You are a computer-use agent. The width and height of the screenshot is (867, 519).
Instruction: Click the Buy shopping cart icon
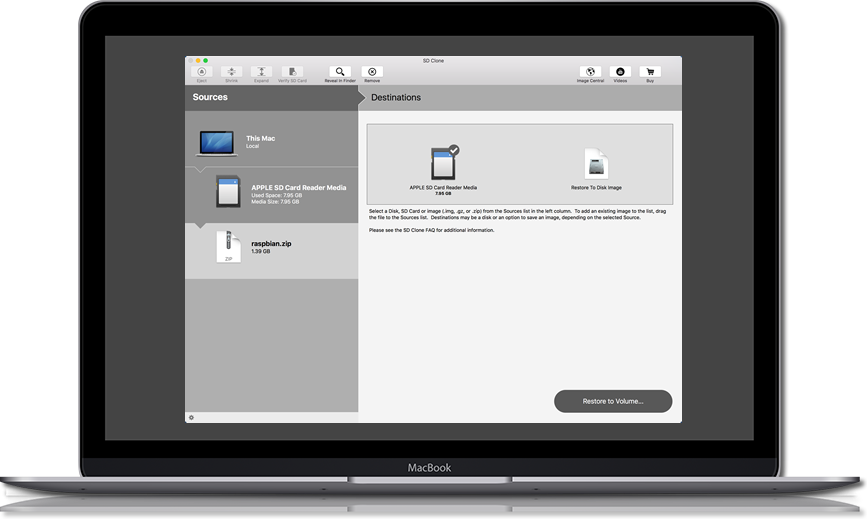650,72
